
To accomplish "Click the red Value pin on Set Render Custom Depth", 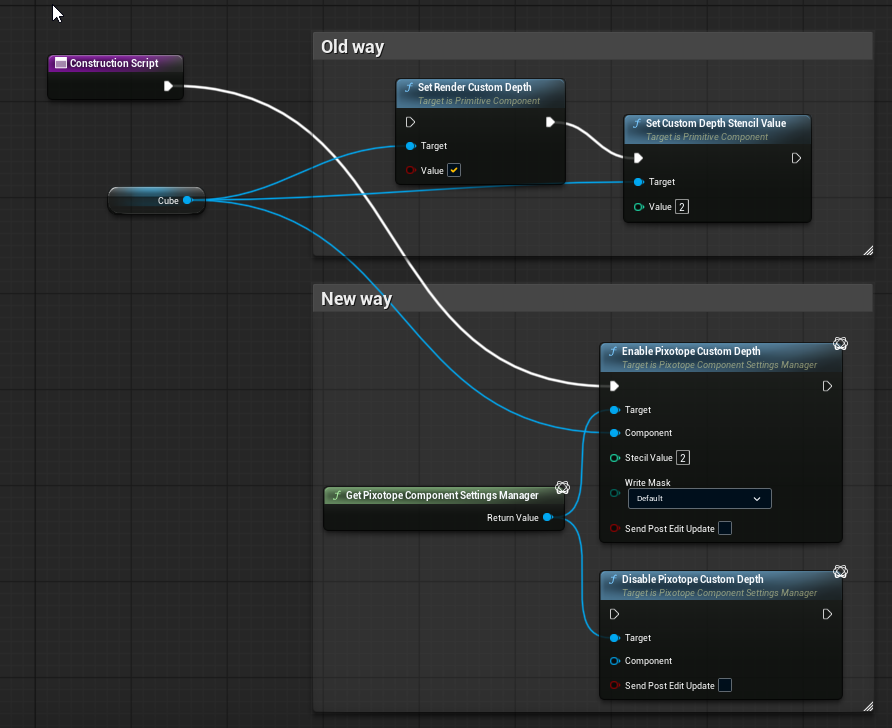I will (410, 171).
